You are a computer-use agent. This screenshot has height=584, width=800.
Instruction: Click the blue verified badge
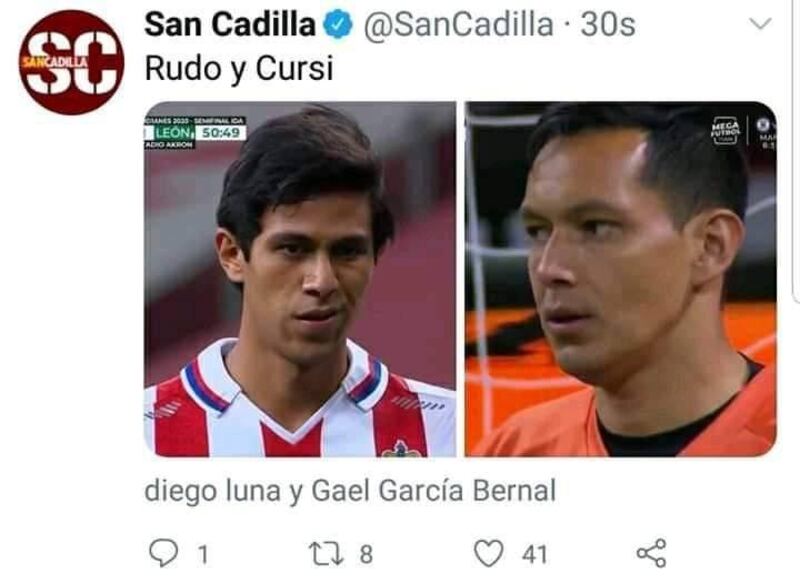(x=339, y=25)
